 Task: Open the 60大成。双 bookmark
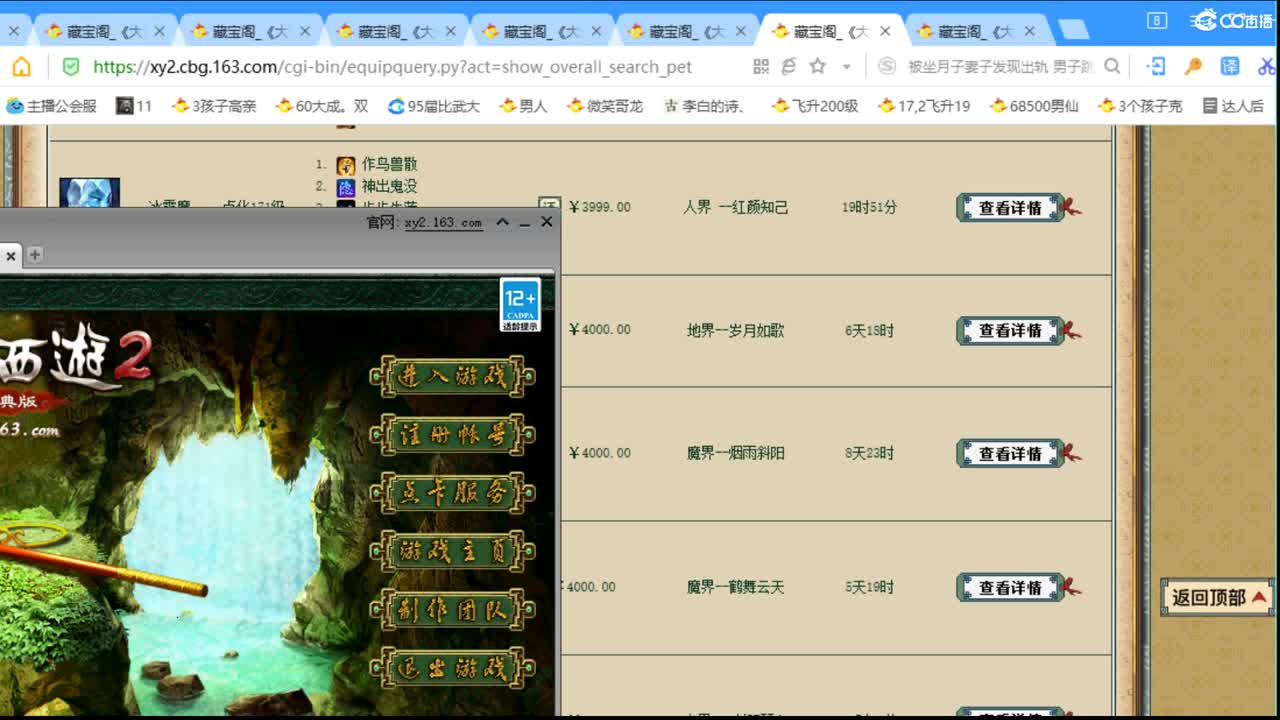point(322,105)
